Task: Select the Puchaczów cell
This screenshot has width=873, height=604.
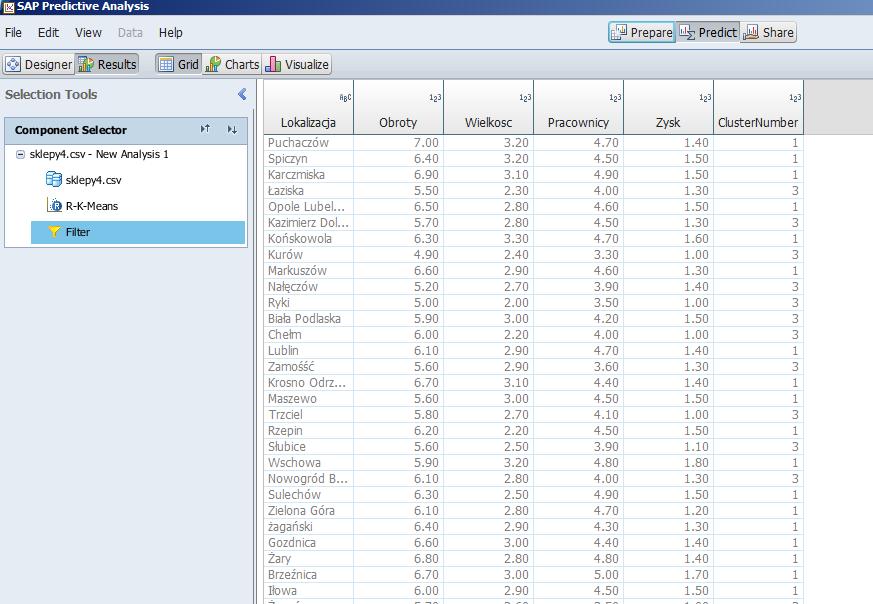Action: click(x=308, y=143)
